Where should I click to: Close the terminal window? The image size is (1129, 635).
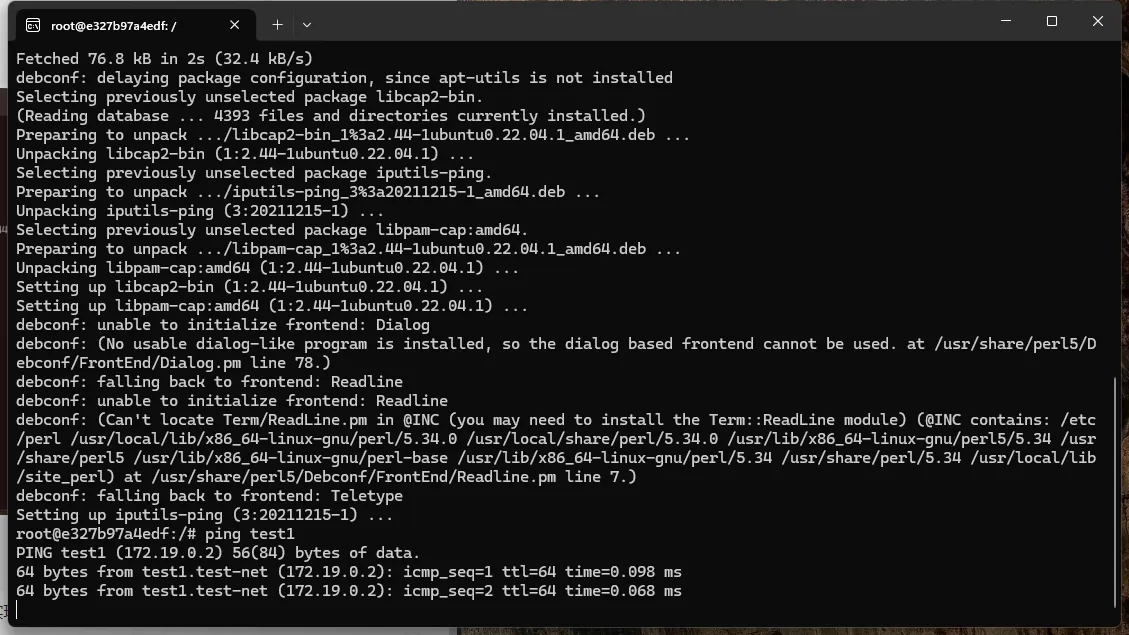pos(1097,21)
